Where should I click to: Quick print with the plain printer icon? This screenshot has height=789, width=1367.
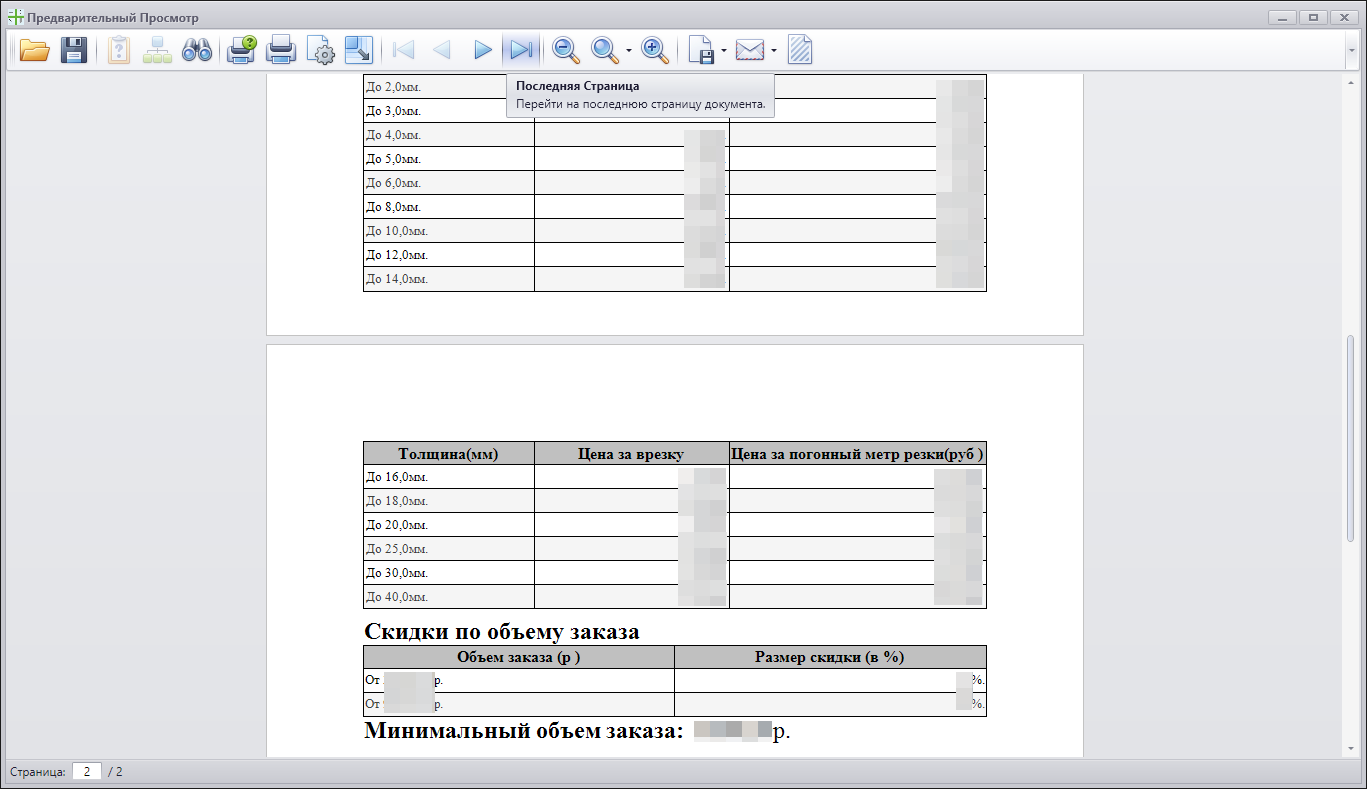click(x=281, y=50)
